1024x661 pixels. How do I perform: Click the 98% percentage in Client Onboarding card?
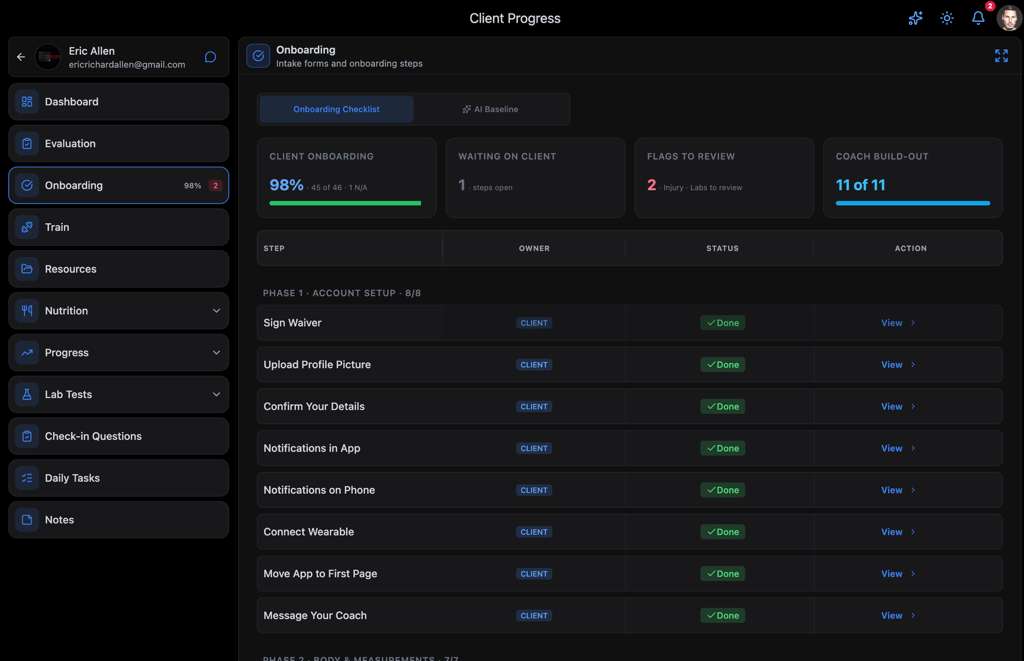(286, 185)
